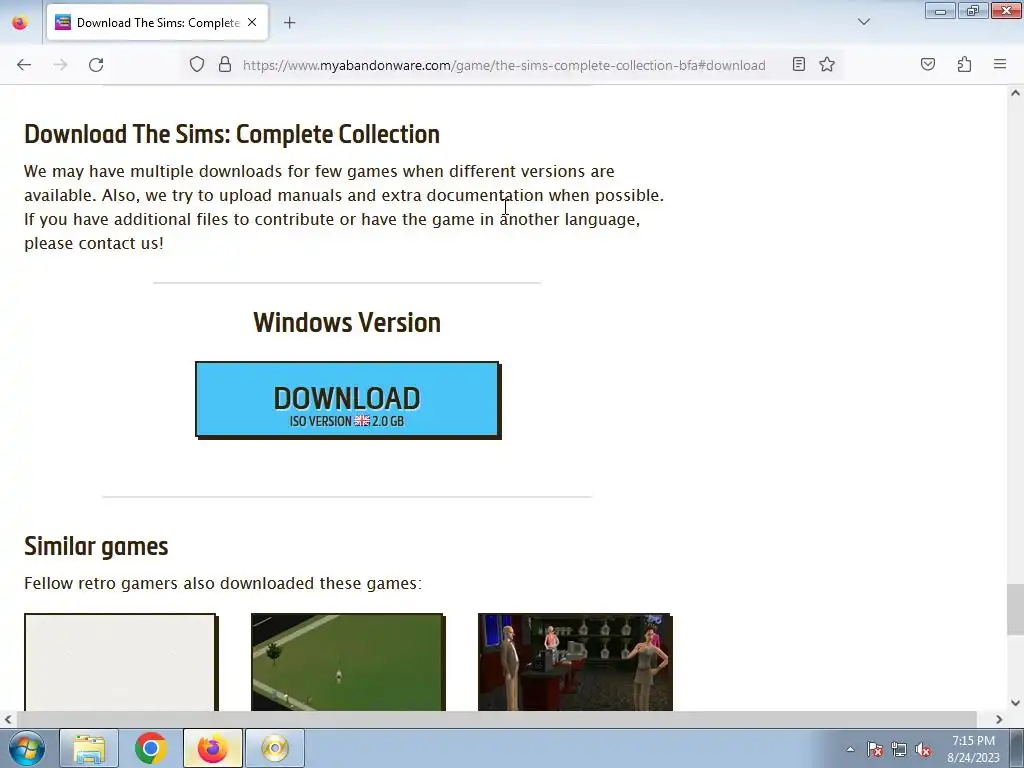Click the forward navigation arrow
The image size is (1024, 768).
[x=60, y=65]
